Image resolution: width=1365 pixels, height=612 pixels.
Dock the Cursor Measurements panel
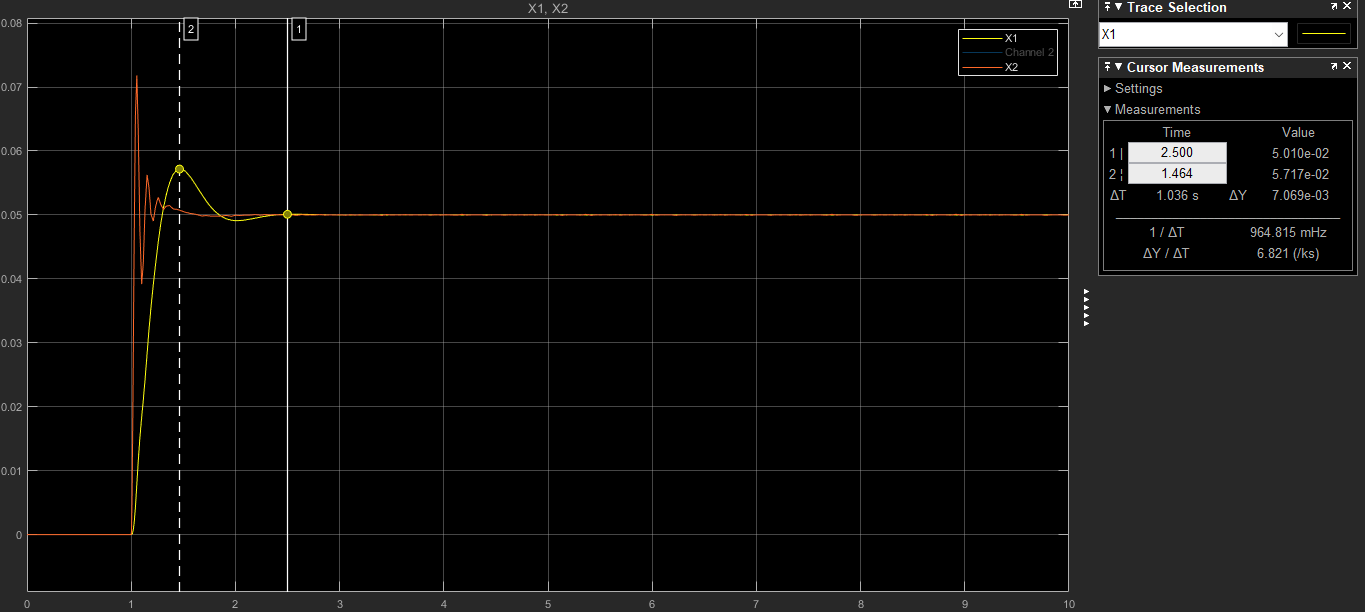coord(1107,67)
